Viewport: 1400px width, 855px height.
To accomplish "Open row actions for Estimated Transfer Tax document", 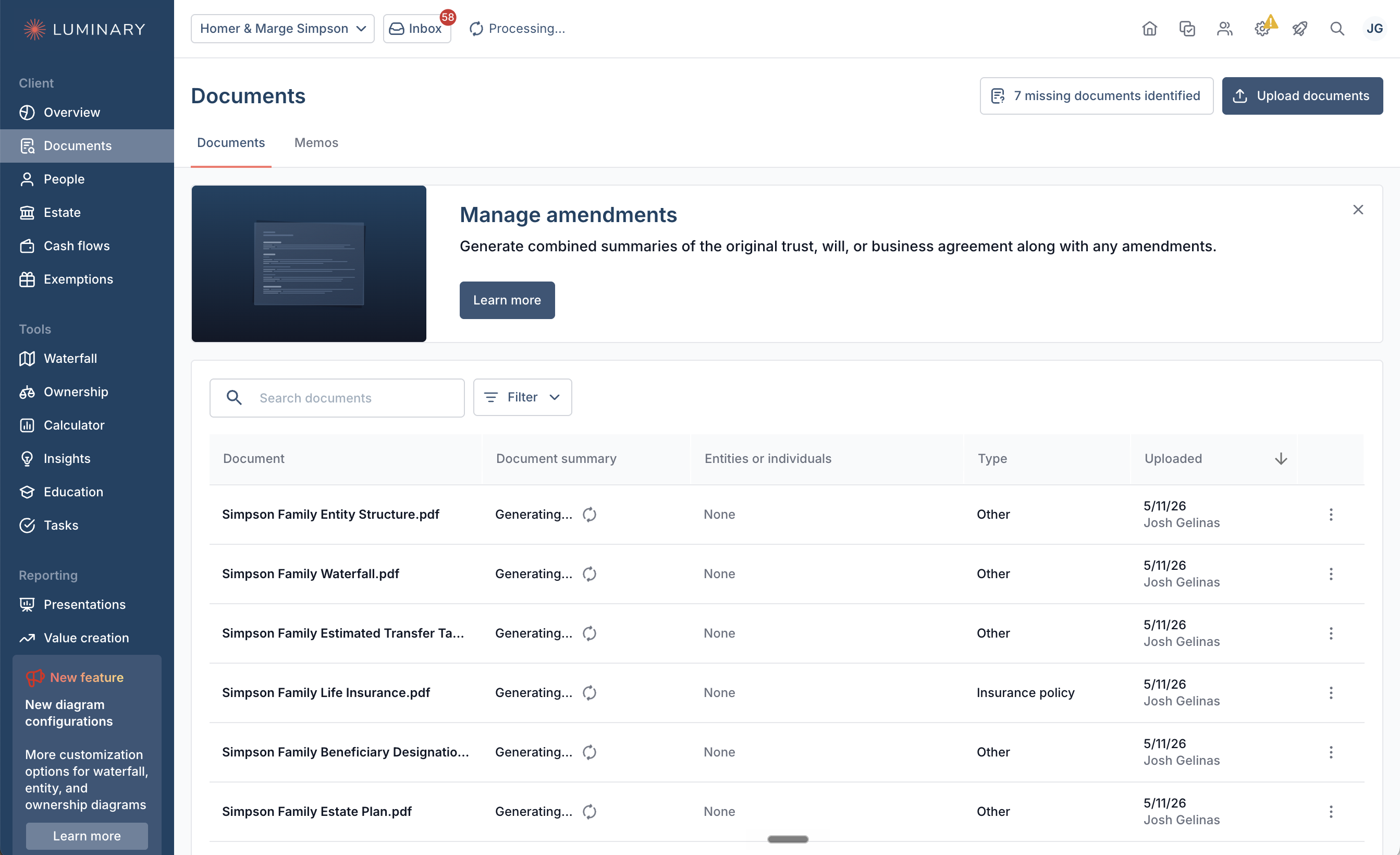I will click(1331, 633).
